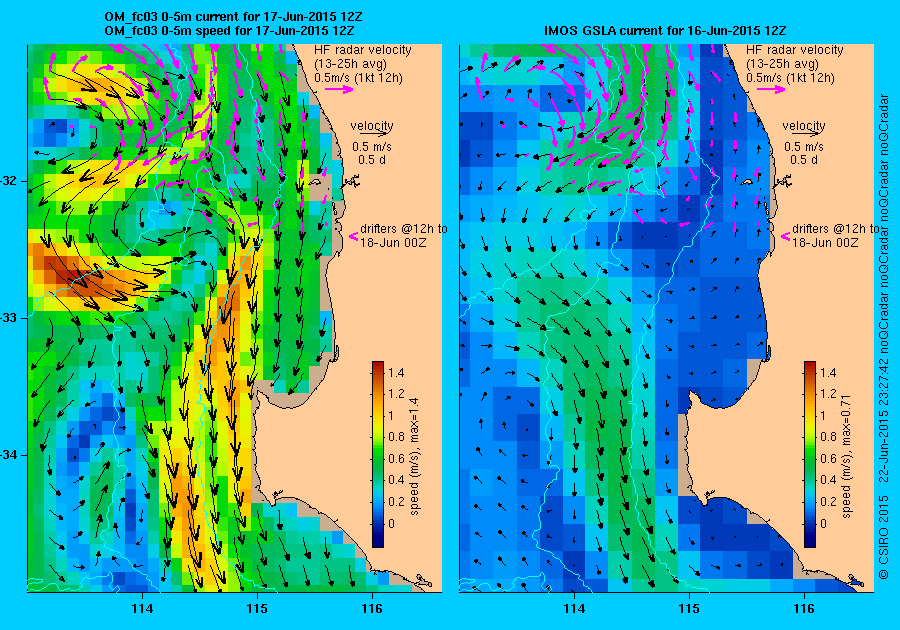Click 'HF radar velocity' label in right map

(x=794, y=50)
